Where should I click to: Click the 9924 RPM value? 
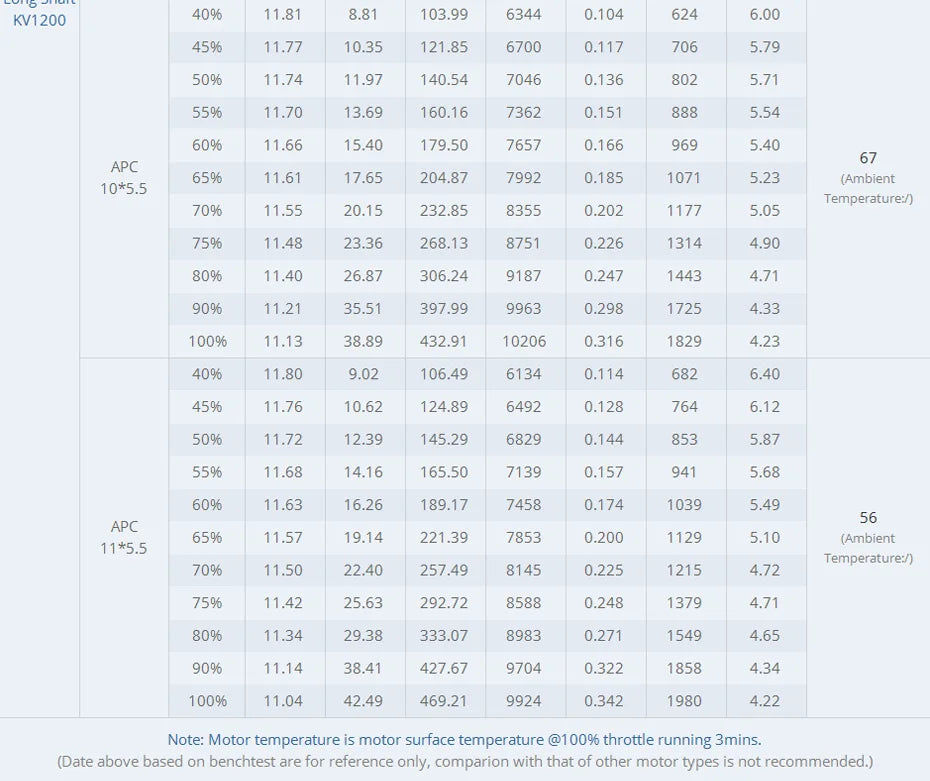coord(524,701)
